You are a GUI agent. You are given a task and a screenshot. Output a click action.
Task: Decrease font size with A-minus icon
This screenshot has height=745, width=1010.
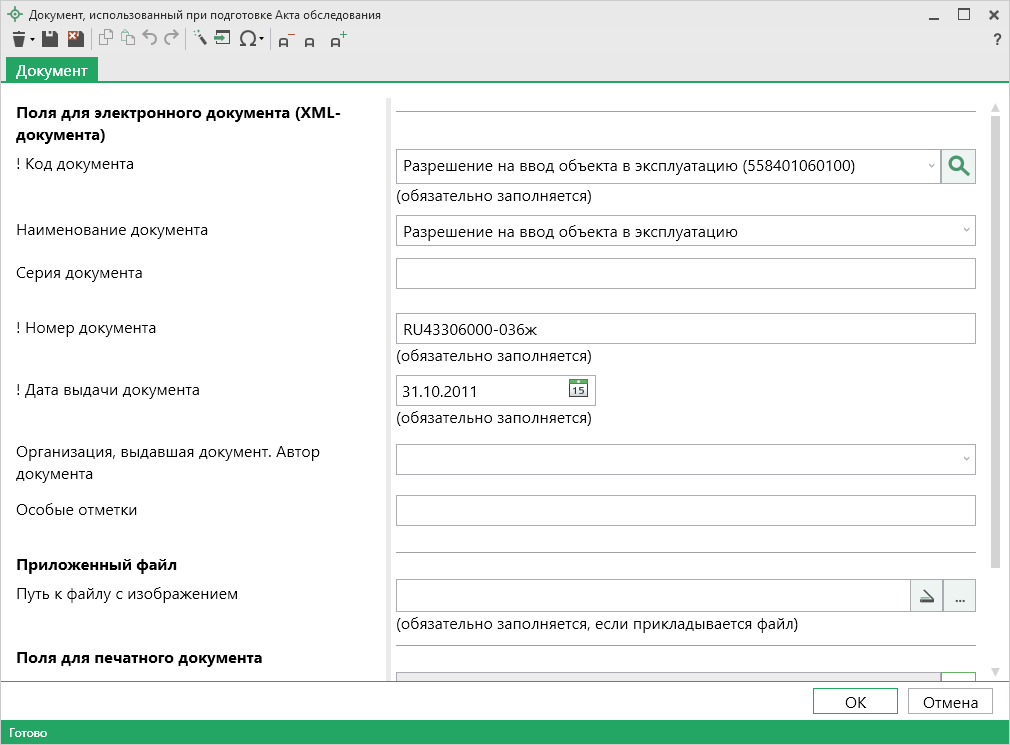(285, 41)
